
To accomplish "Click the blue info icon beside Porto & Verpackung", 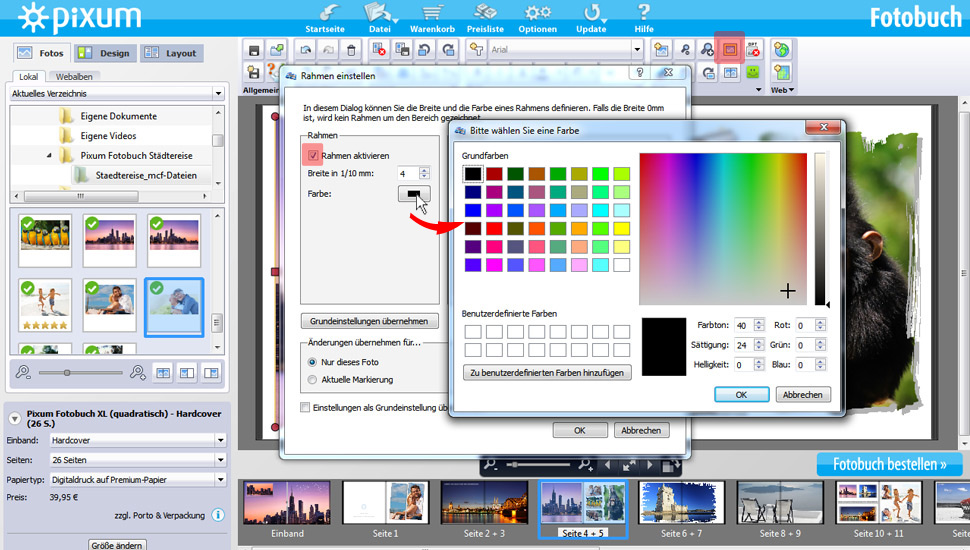I will 218,515.
